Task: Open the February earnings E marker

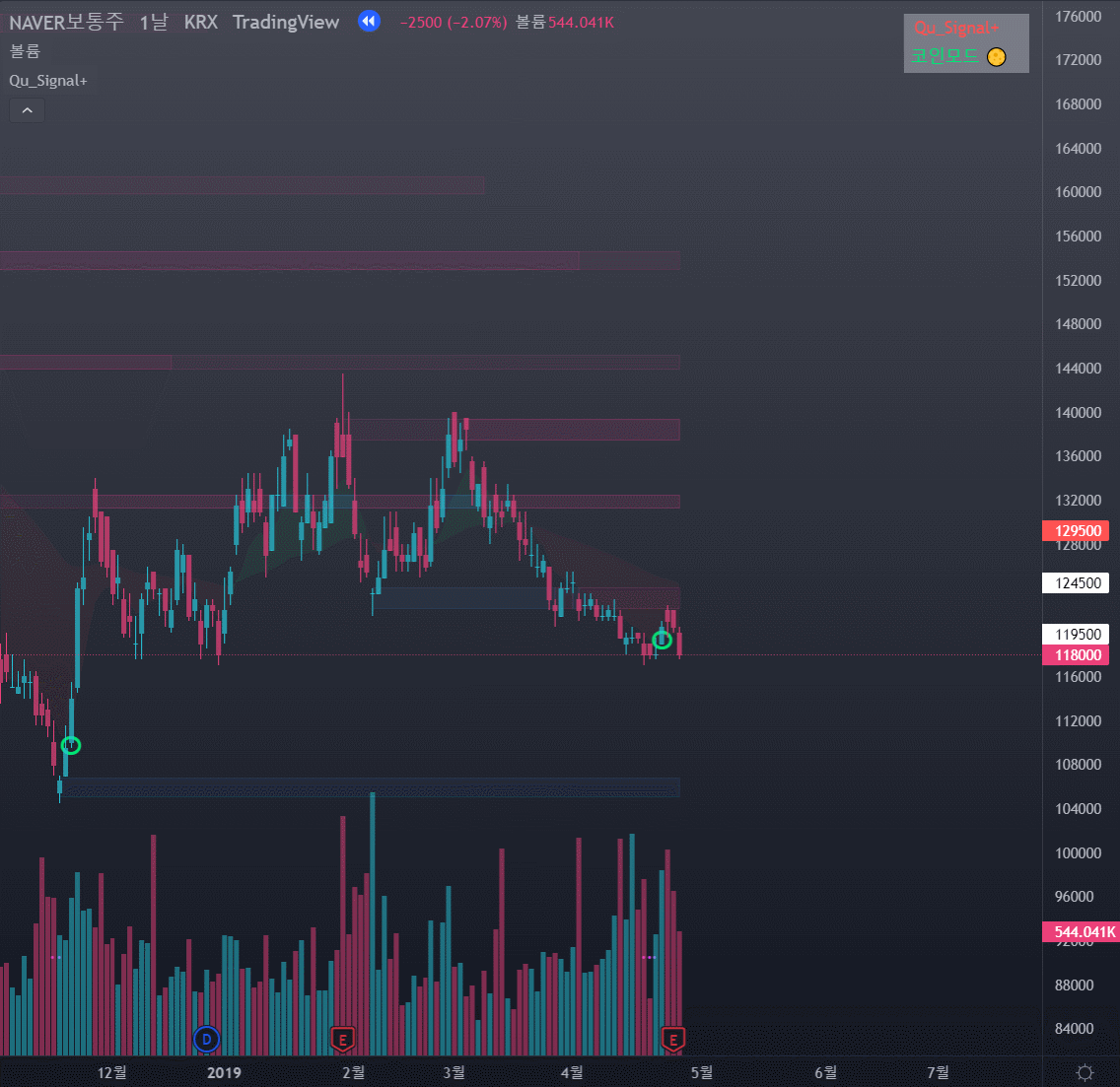Action: pyautogui.click(x=343, y=1039)
